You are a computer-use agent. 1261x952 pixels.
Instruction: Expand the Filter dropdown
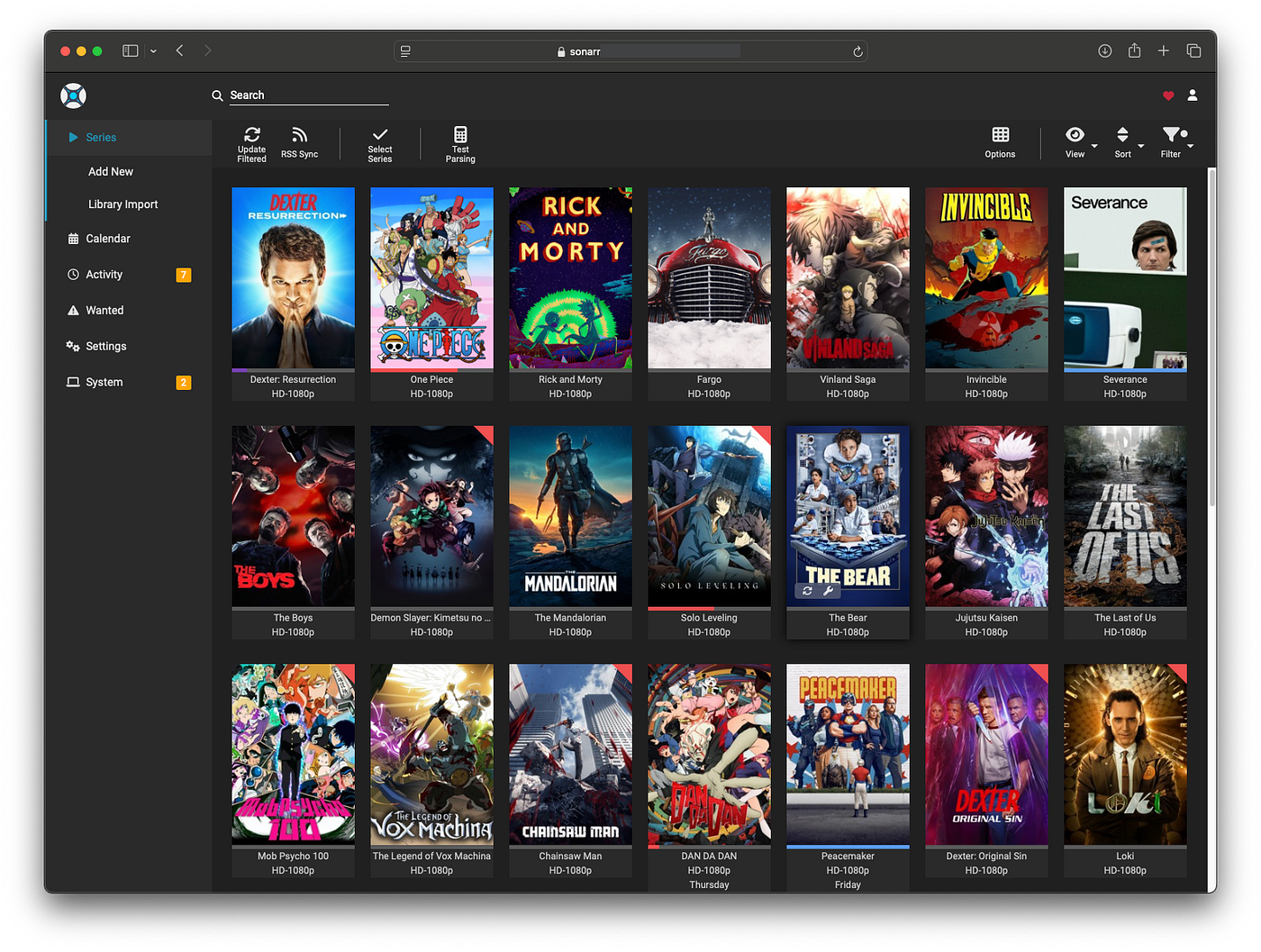coord(1171,136)
